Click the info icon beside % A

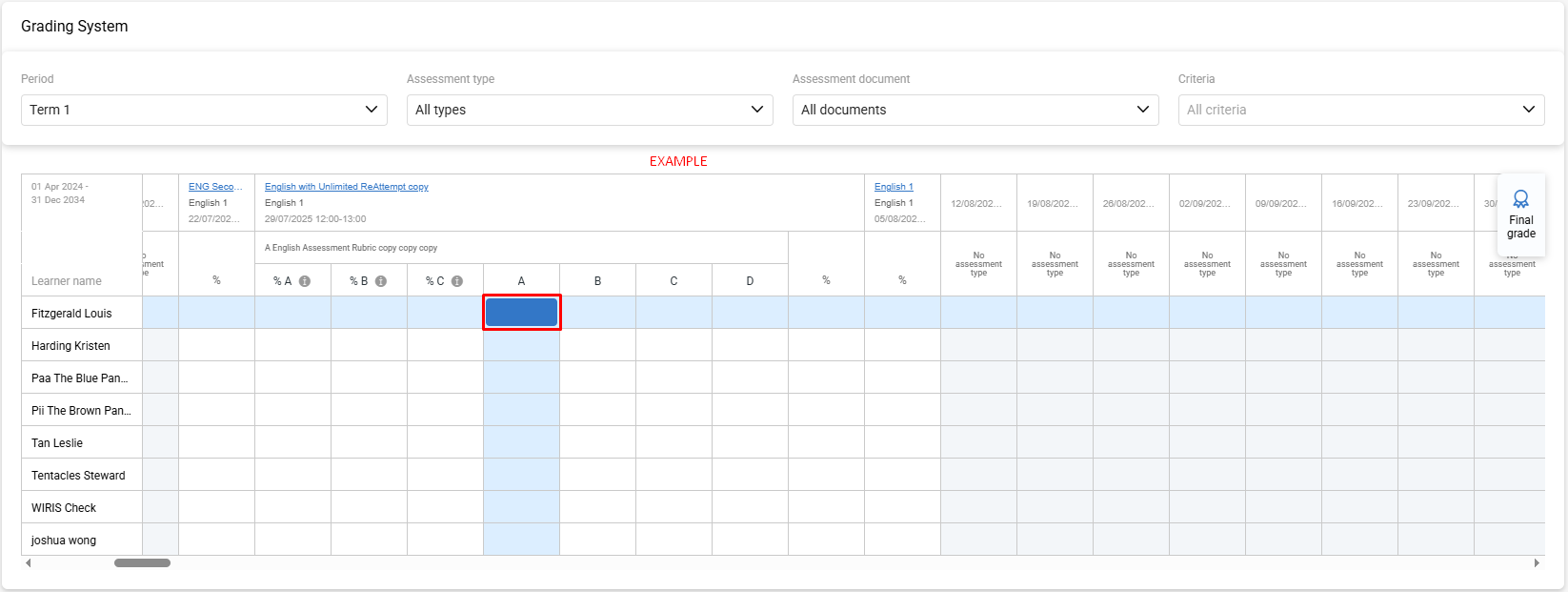coord(305,281)
